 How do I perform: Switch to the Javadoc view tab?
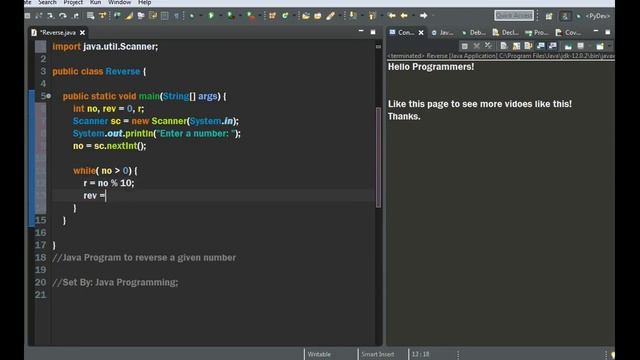(442, 32)
